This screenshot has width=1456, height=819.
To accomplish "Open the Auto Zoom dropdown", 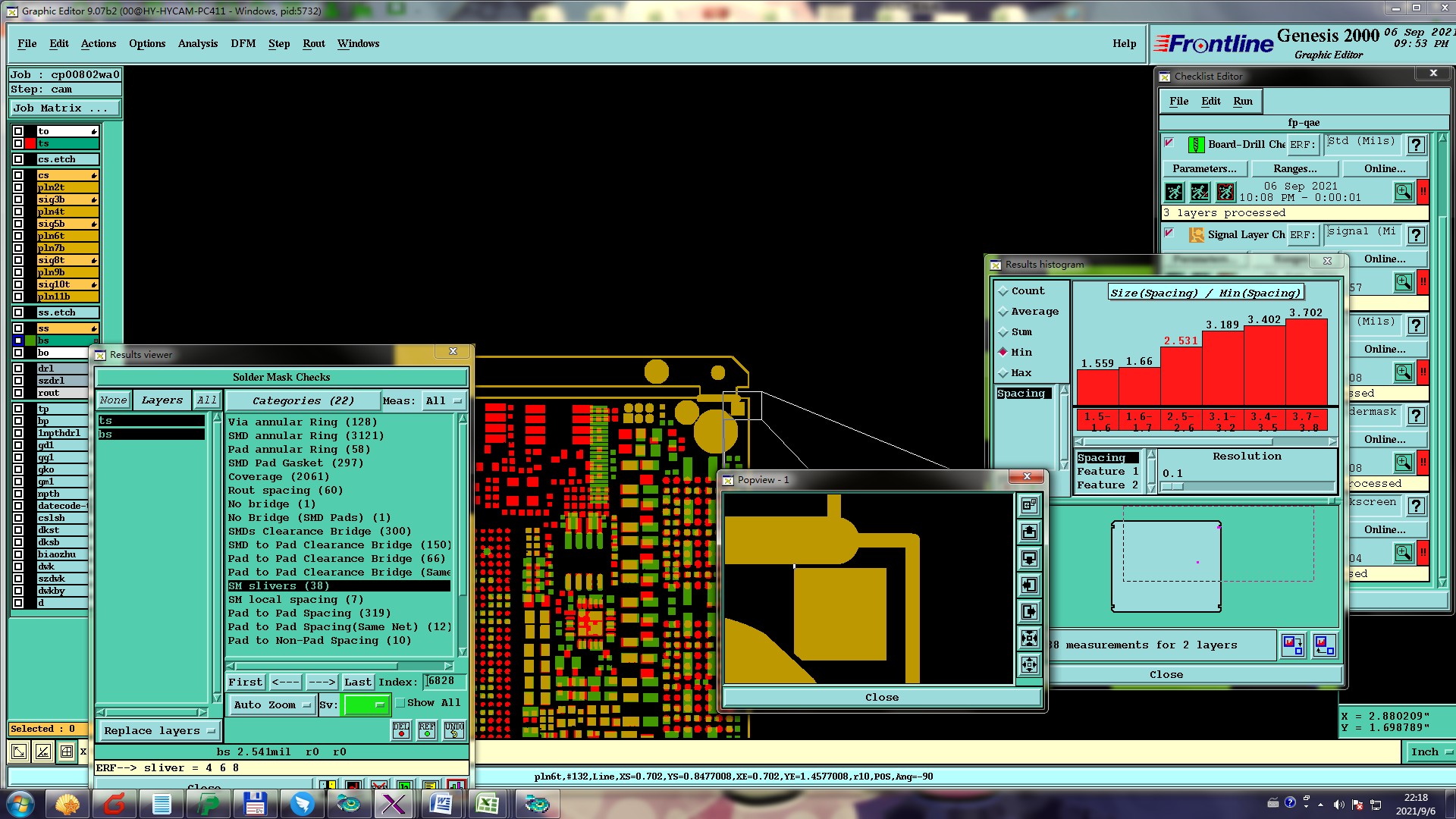I will [x=271, y=704].
